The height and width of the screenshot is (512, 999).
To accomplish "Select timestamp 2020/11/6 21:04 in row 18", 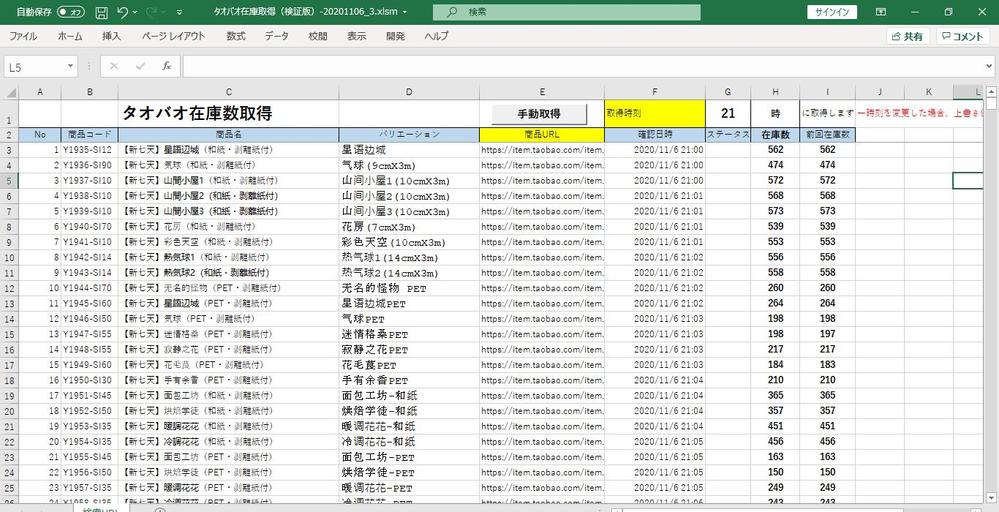I will tap(655, 381).
